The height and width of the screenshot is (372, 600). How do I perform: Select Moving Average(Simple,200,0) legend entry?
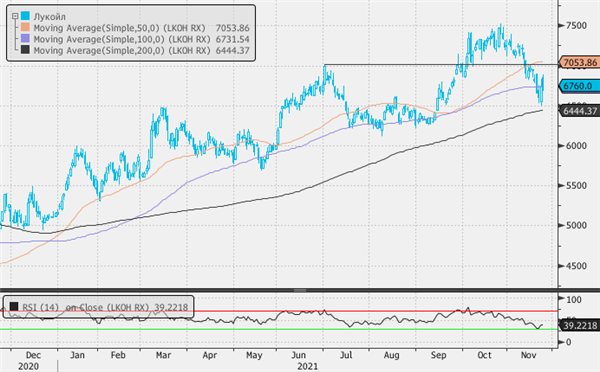122,51
